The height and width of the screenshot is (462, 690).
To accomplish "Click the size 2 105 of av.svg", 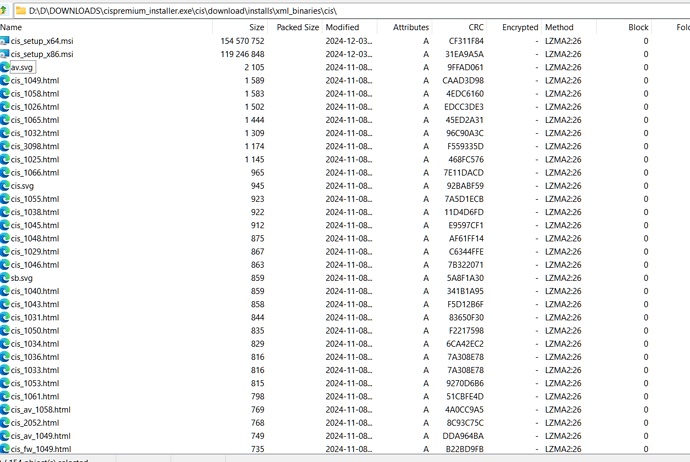I will 254,67.
